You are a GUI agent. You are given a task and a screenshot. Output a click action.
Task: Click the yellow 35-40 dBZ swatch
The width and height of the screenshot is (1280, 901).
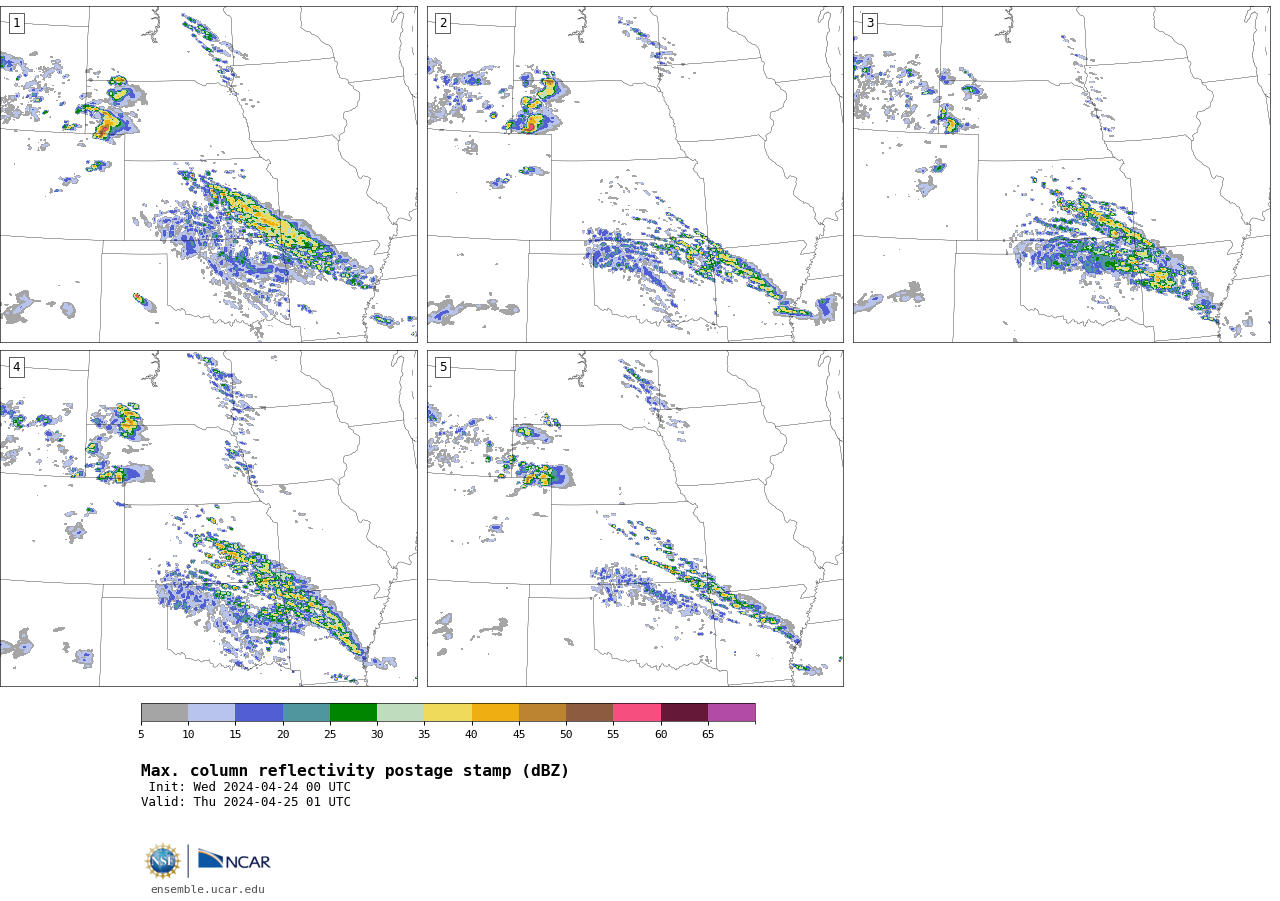pyautogui.click(x=448, y=713)
